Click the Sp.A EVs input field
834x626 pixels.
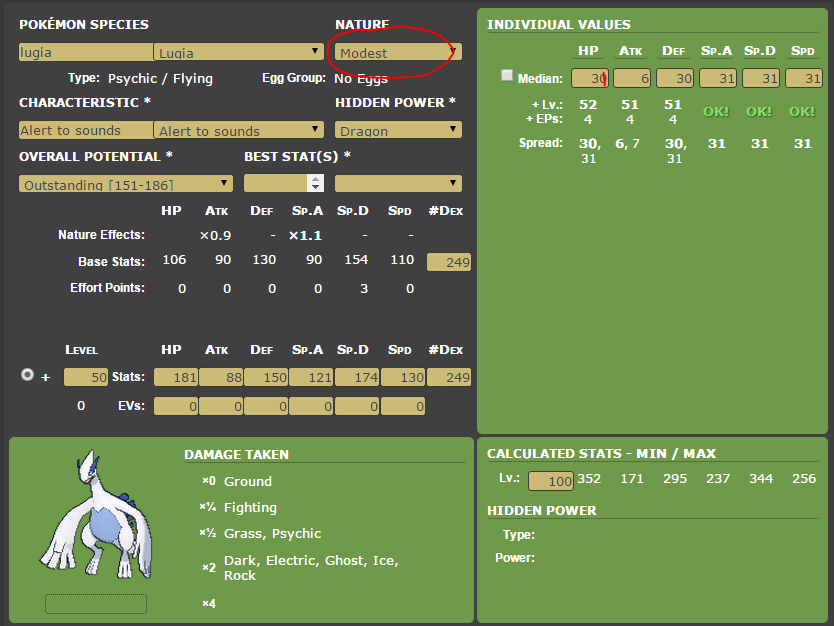pyautogui.click(x=312, y=406)
